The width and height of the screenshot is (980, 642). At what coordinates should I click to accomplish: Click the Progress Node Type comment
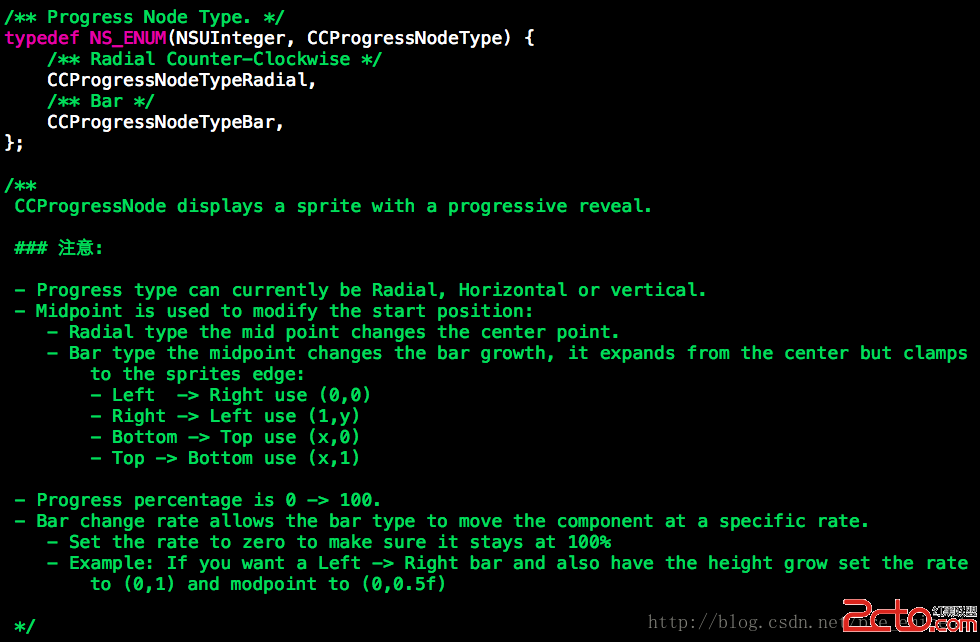pos(145,17)
